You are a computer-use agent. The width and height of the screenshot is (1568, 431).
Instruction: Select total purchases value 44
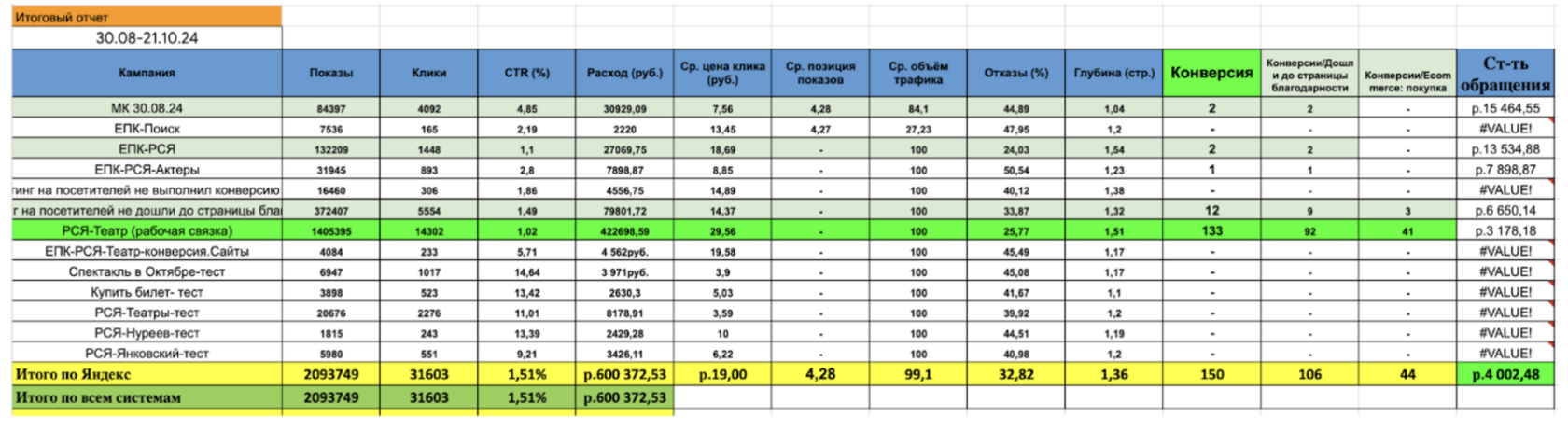click(x=1407, y=374)
